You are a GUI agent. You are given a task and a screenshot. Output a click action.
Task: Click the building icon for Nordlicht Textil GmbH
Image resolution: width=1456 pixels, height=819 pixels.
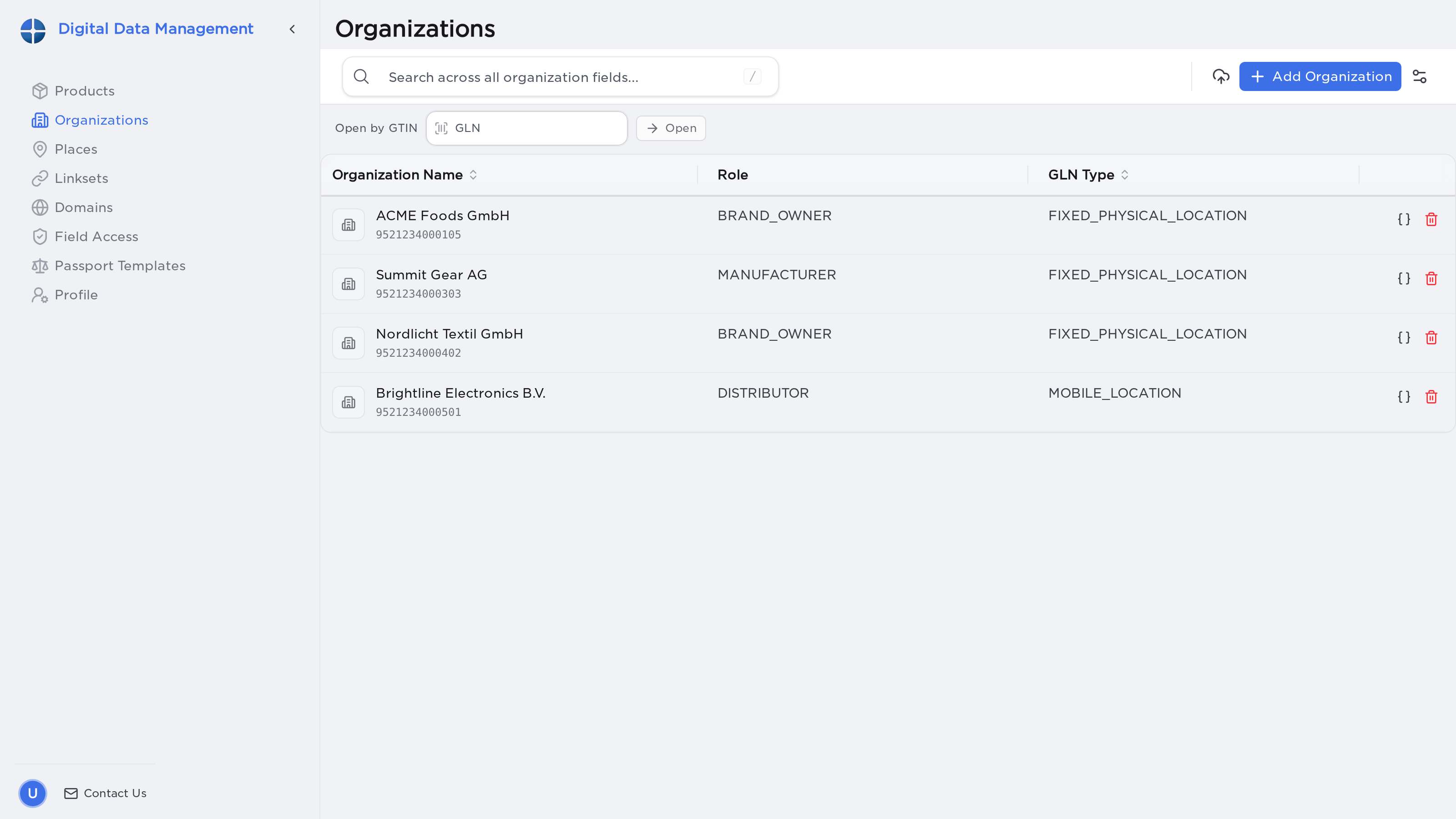click(x=348, y=343)
